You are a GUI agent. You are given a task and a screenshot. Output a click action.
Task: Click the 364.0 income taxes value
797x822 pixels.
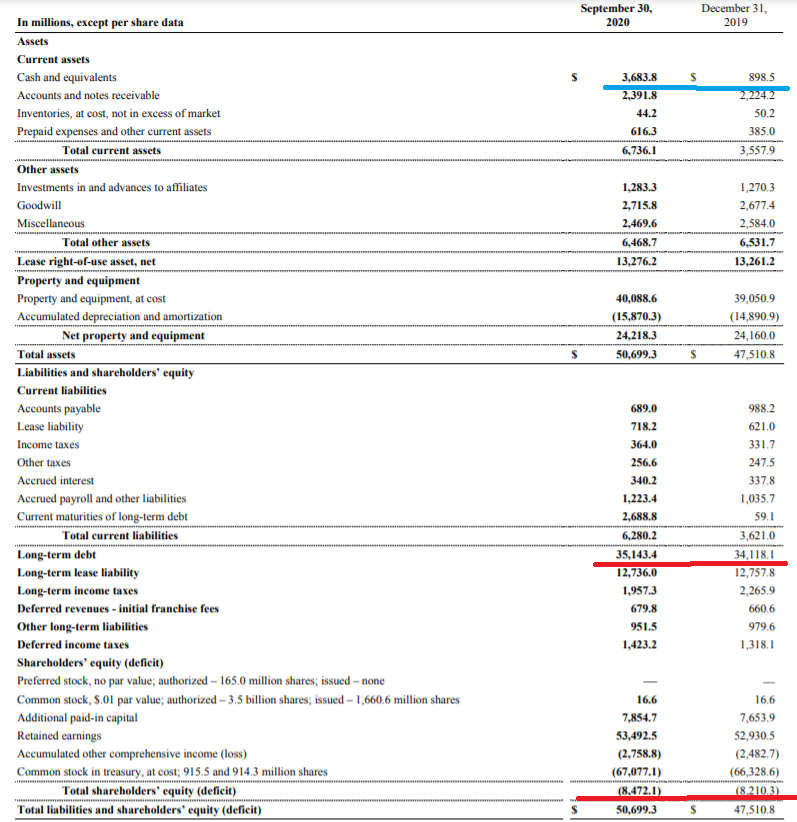coord(644,445)
